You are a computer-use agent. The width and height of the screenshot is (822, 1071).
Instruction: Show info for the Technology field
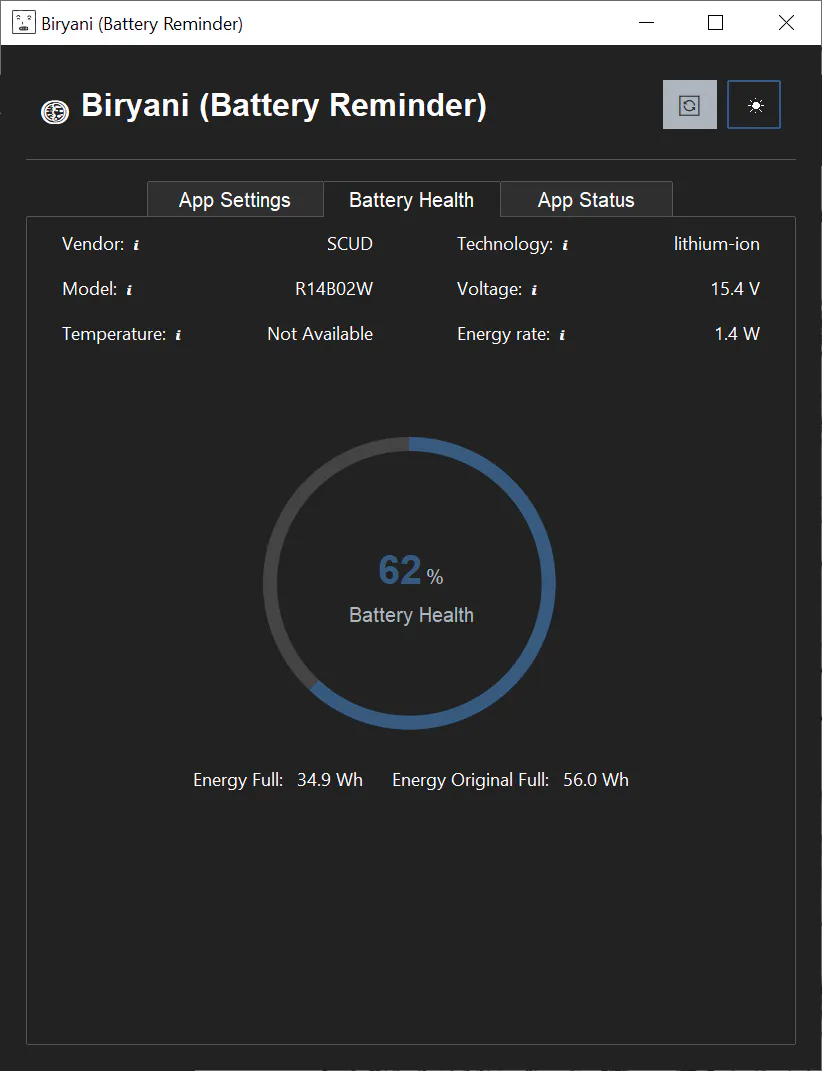click(565, 245)
